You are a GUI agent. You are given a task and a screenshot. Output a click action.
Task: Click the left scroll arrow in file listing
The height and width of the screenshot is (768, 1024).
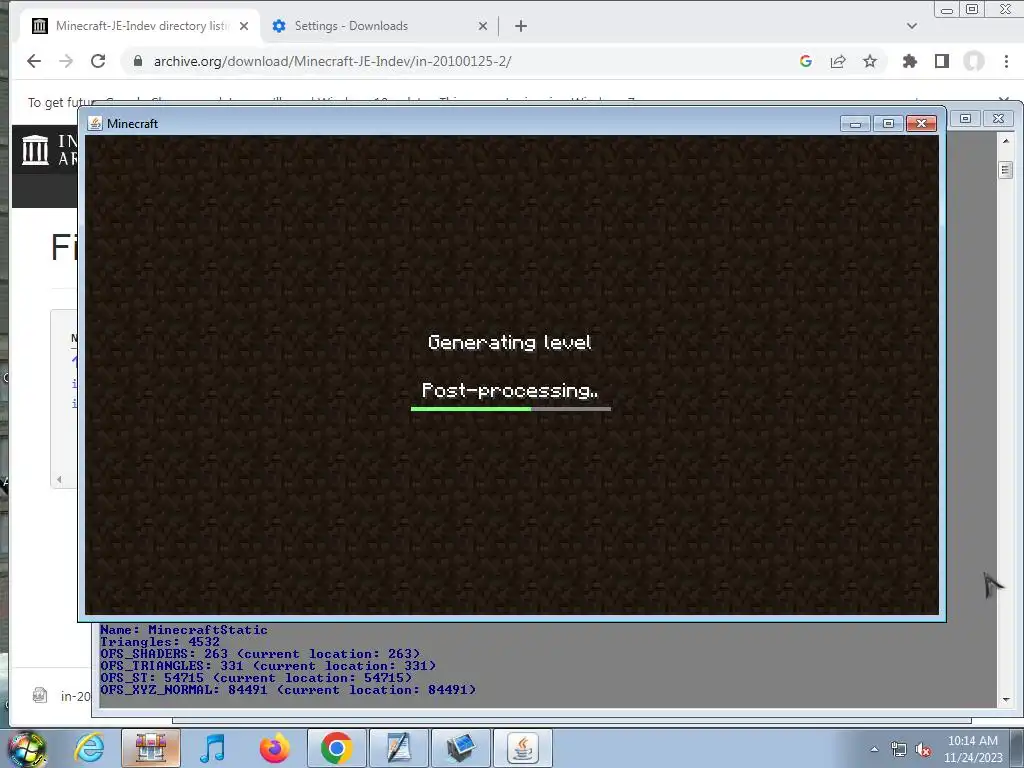pyautogui.click(x=59, y=480)
